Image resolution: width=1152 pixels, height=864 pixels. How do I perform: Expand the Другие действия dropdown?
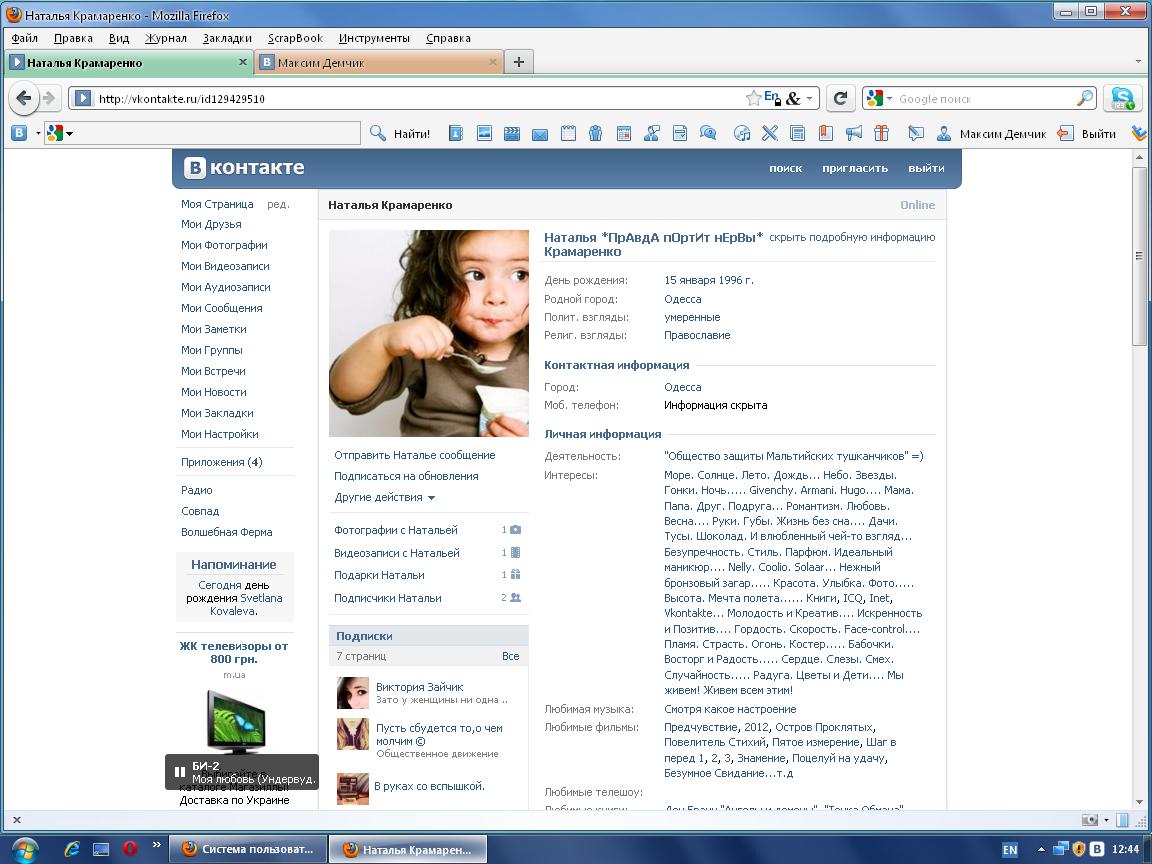click(x=385, y=497)
